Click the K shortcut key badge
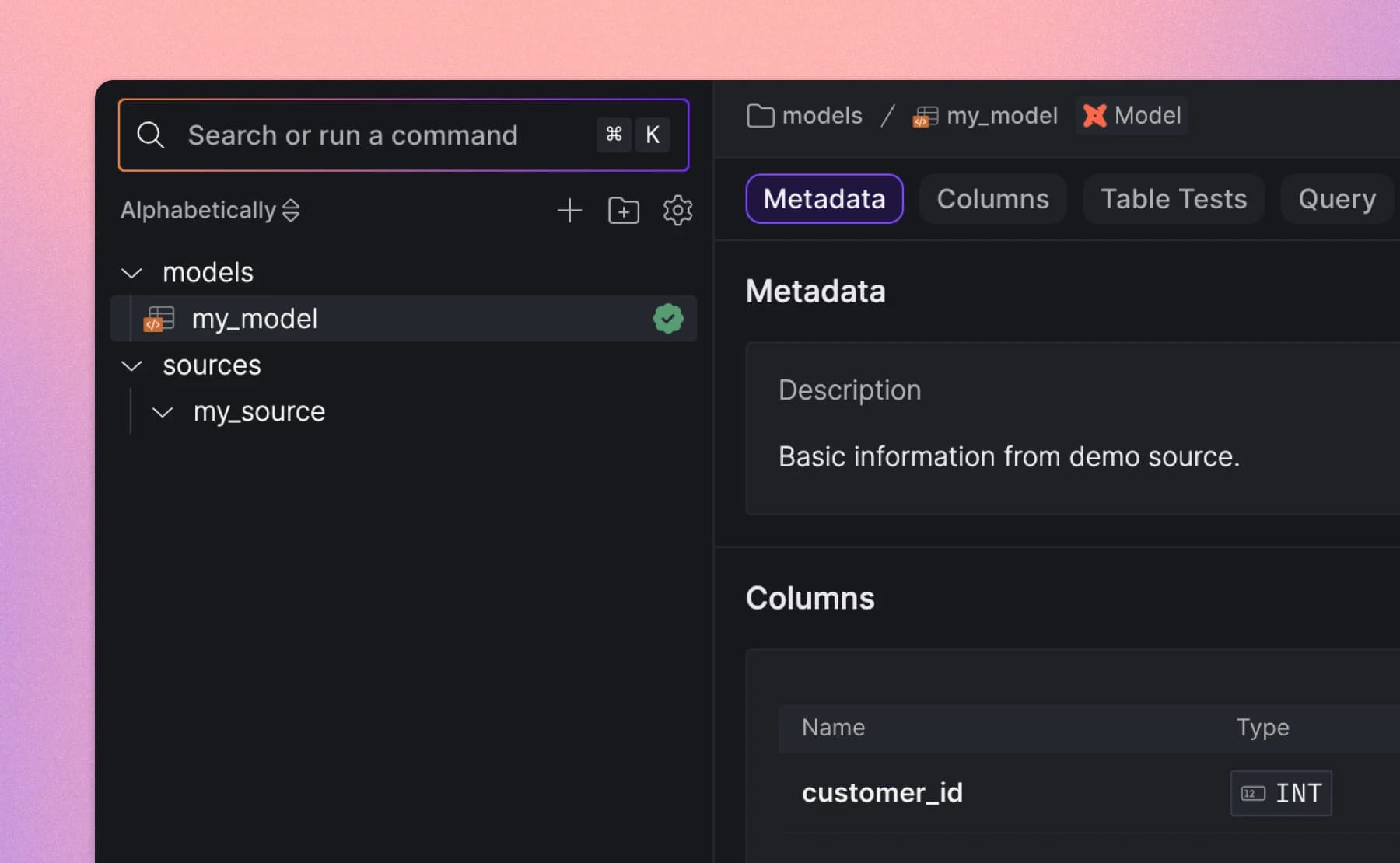 point(653,135)
